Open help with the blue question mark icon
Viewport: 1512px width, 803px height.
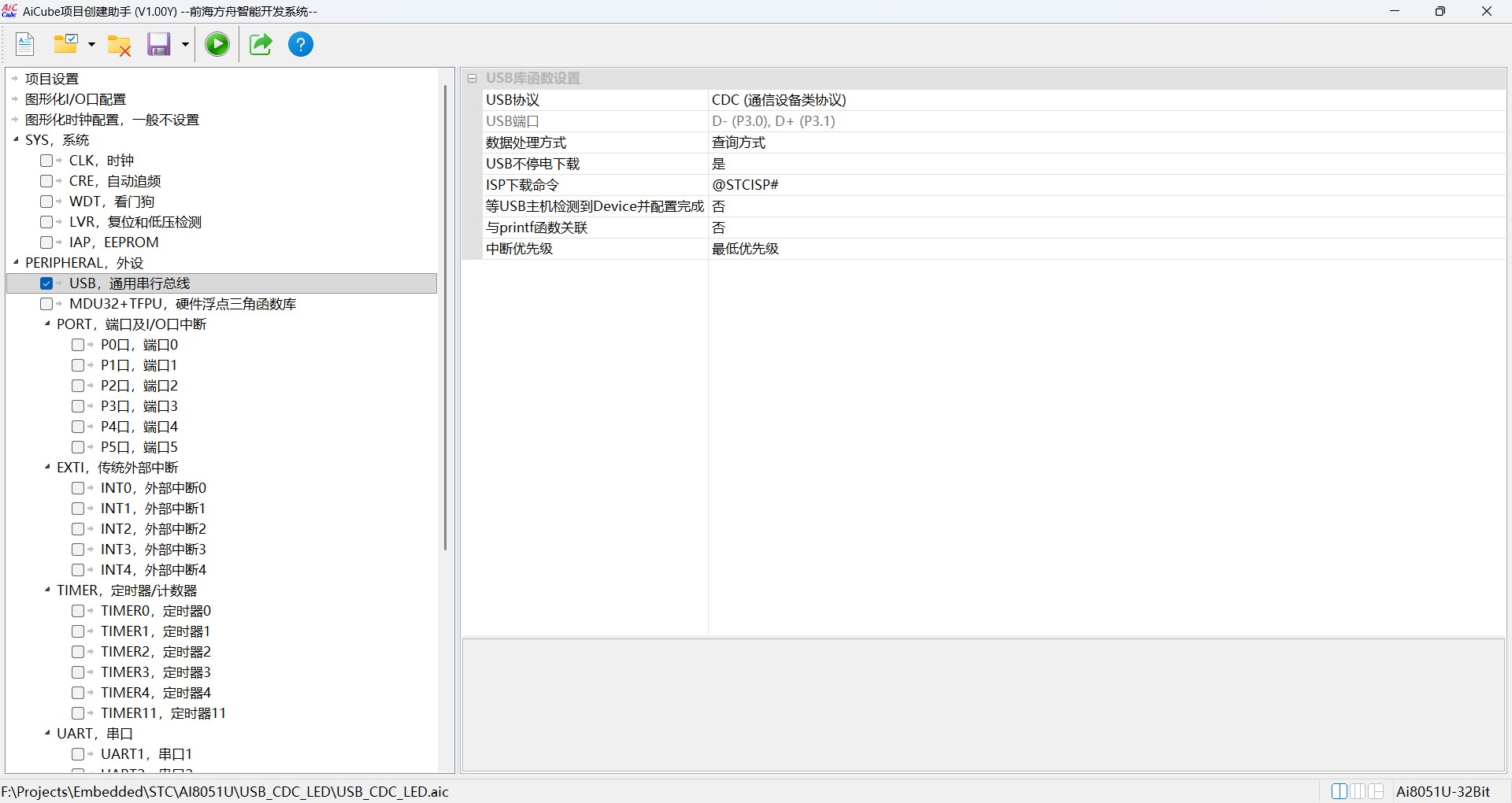tap(301, 44)
